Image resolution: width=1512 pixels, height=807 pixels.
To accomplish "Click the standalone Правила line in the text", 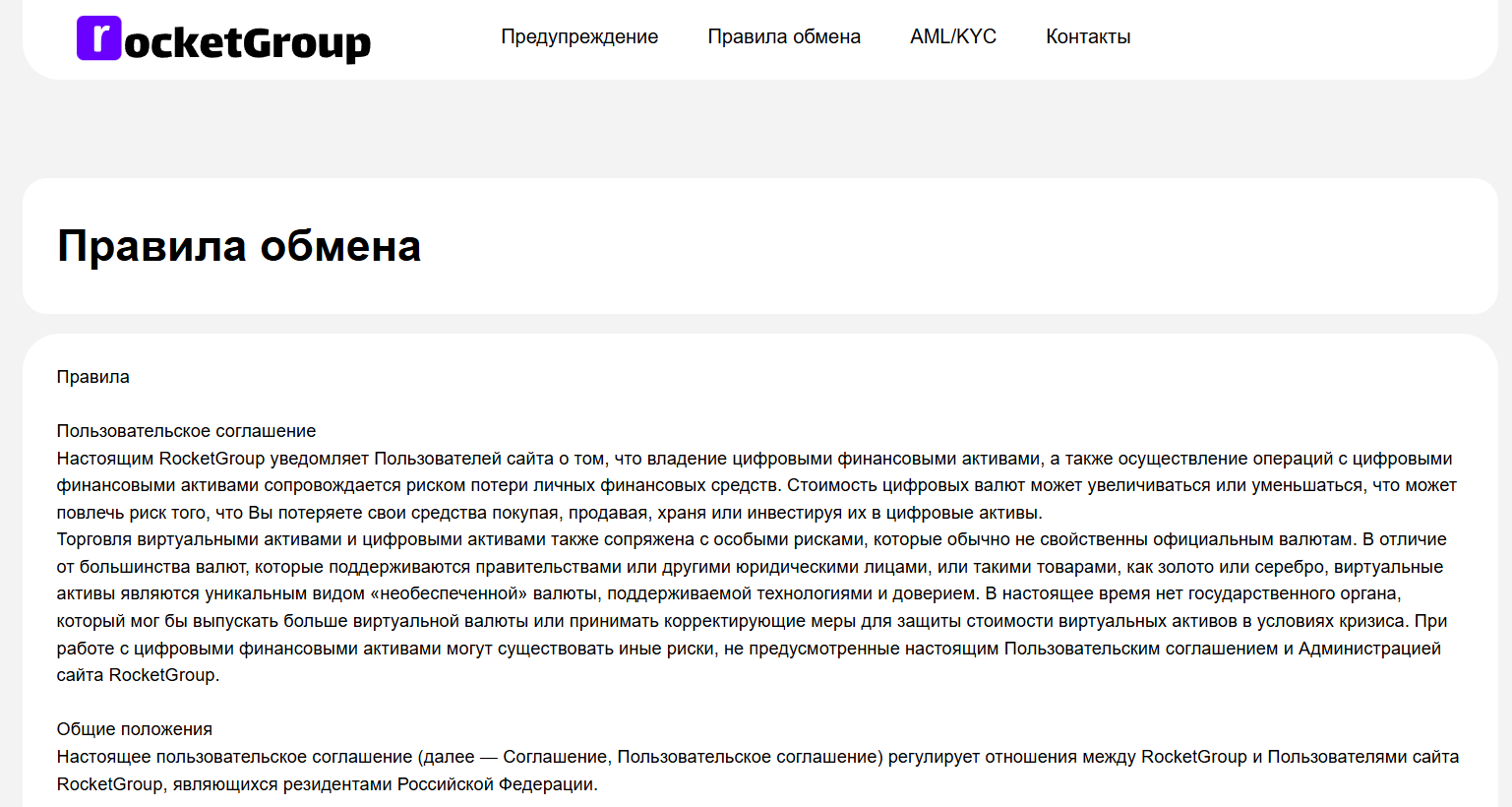I will (93, 377).
